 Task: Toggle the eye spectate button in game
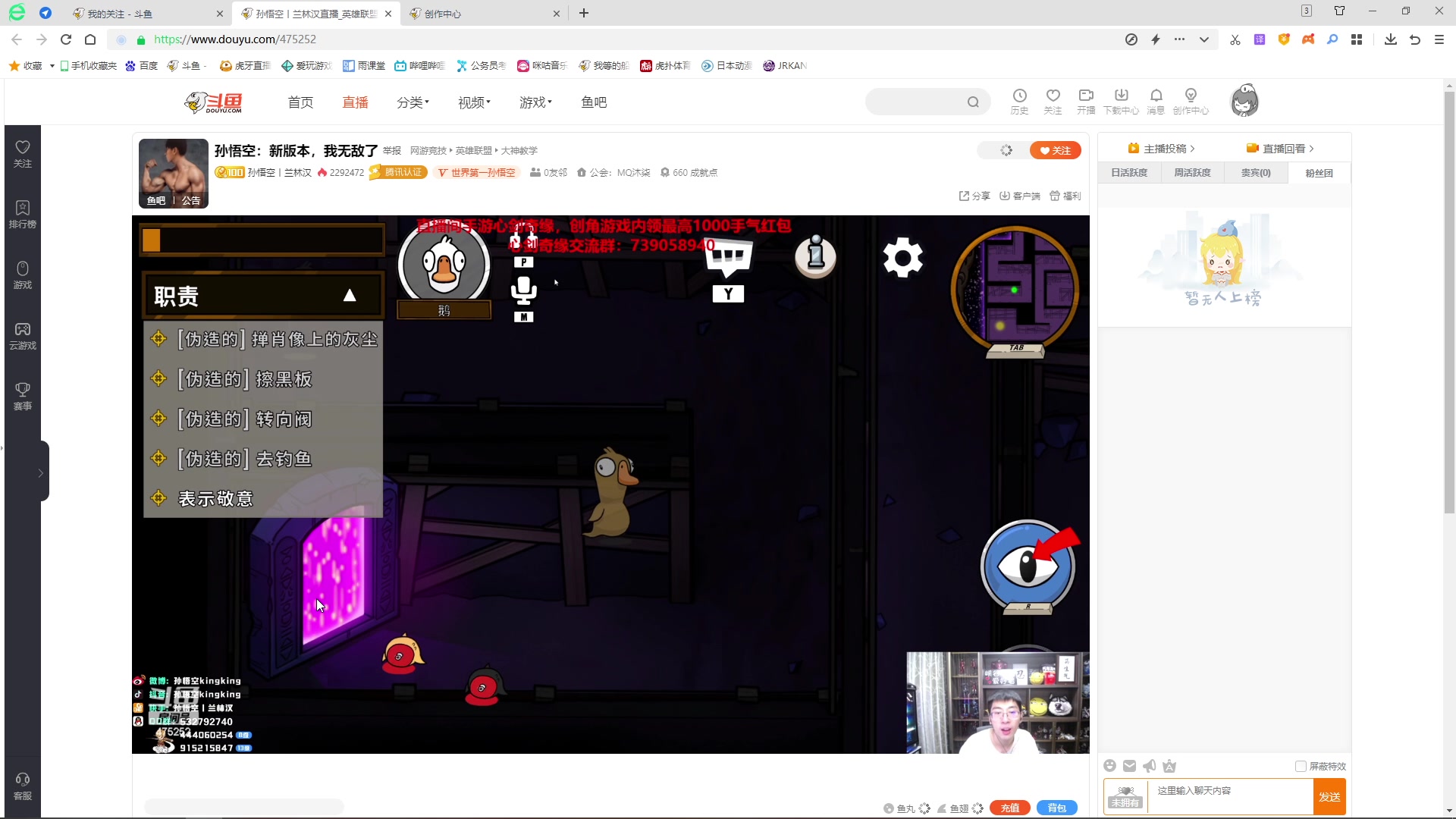pyautogui.click(x=1028, y=566)
